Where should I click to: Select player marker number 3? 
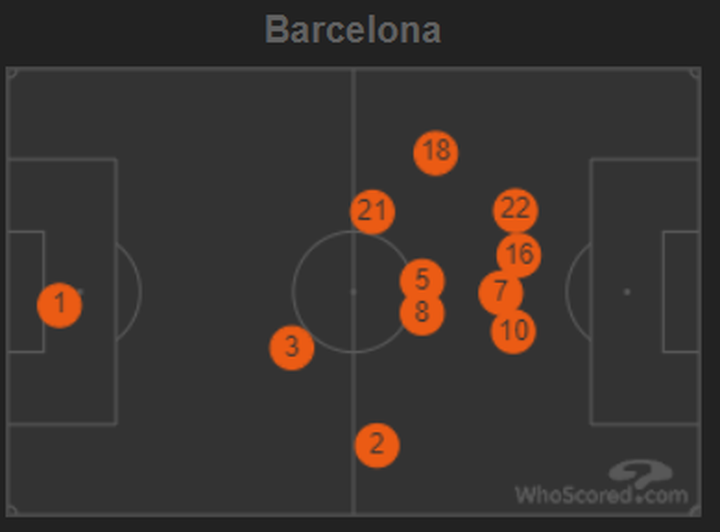click(x=292, y=348)
